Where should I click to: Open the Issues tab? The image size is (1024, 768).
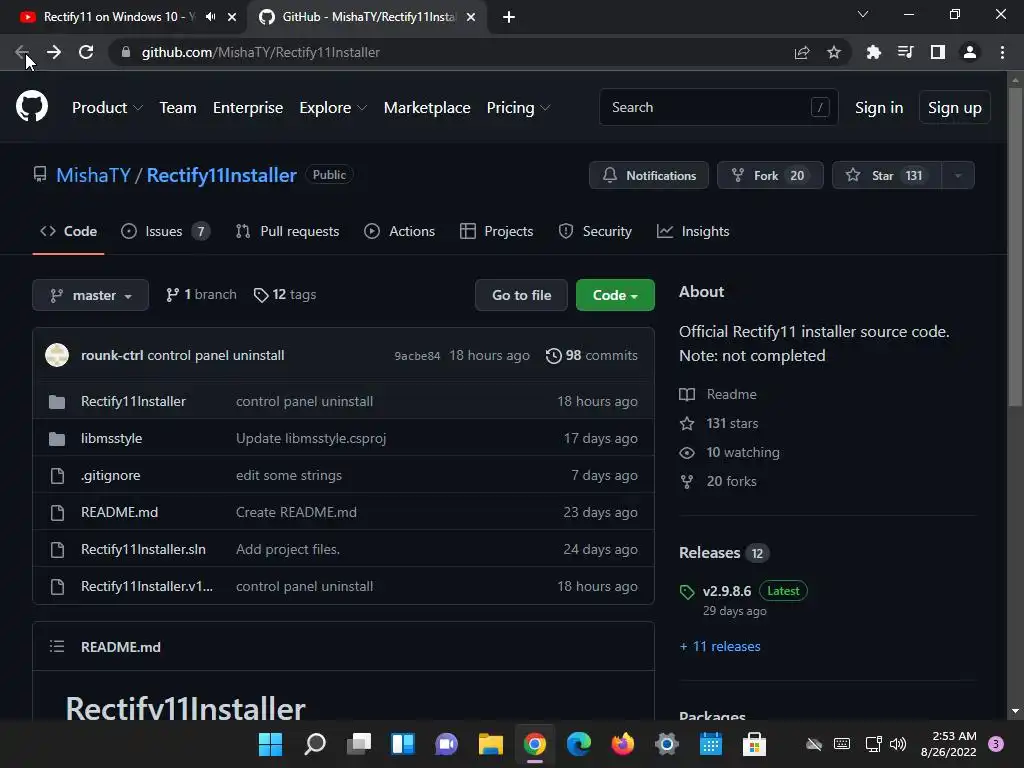(166, 231)
